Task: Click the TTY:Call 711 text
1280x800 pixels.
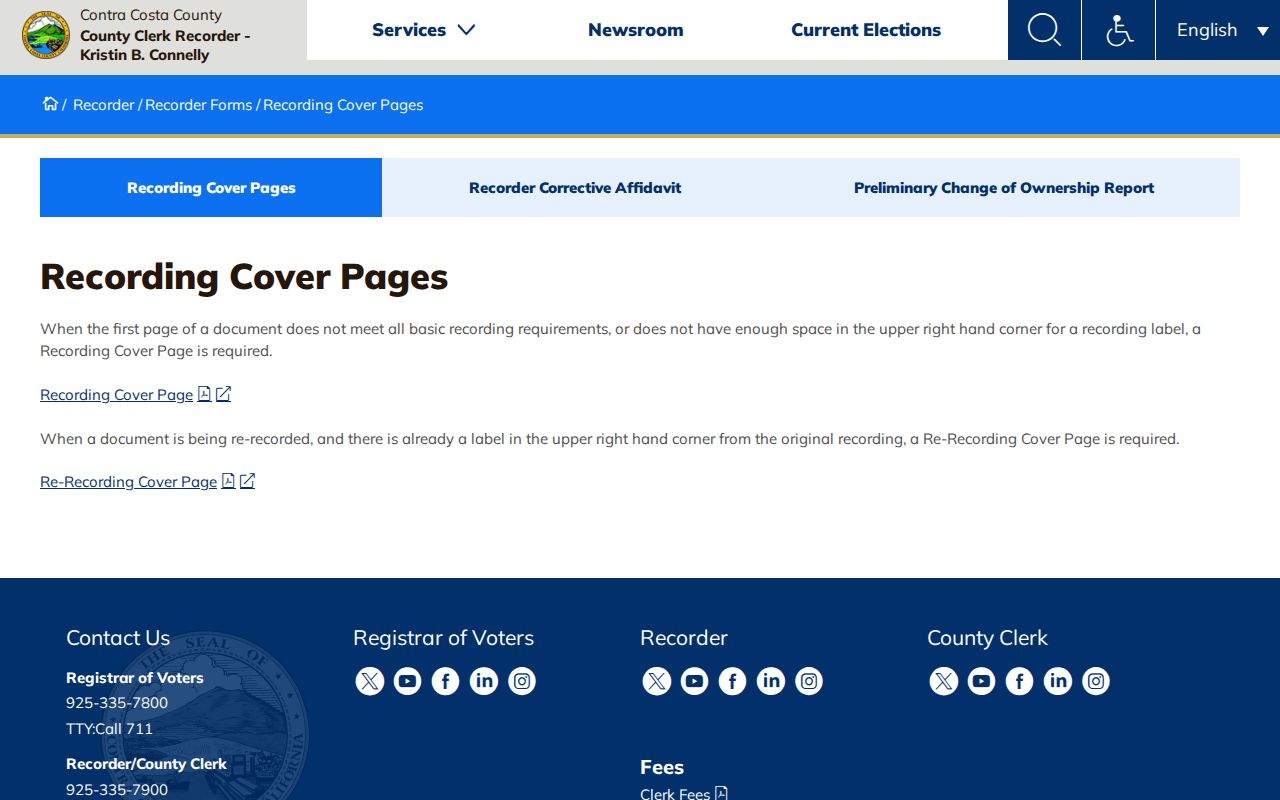Action: [x=110, y=729]
